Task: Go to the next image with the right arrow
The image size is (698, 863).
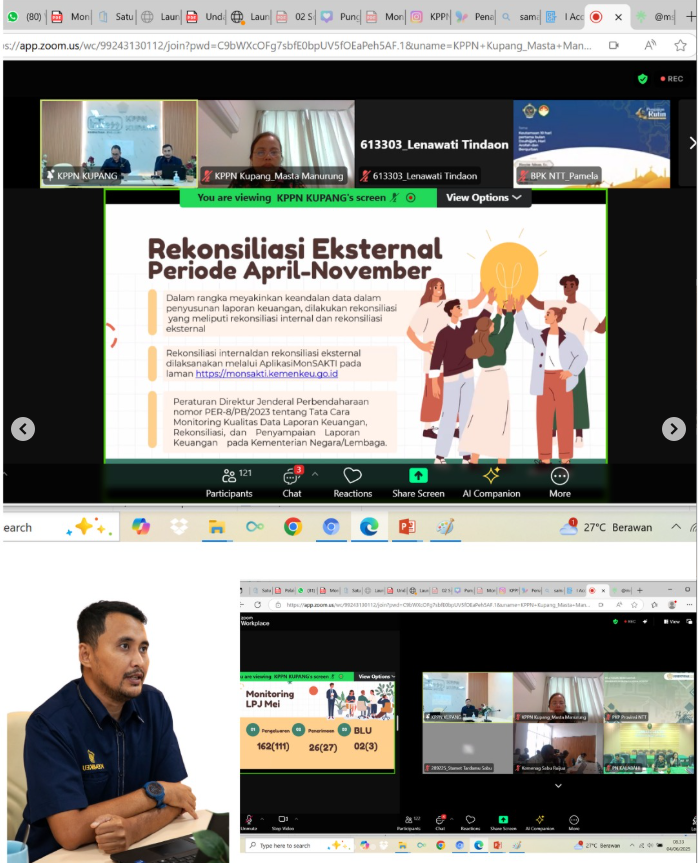Action: tap(674, 428)
